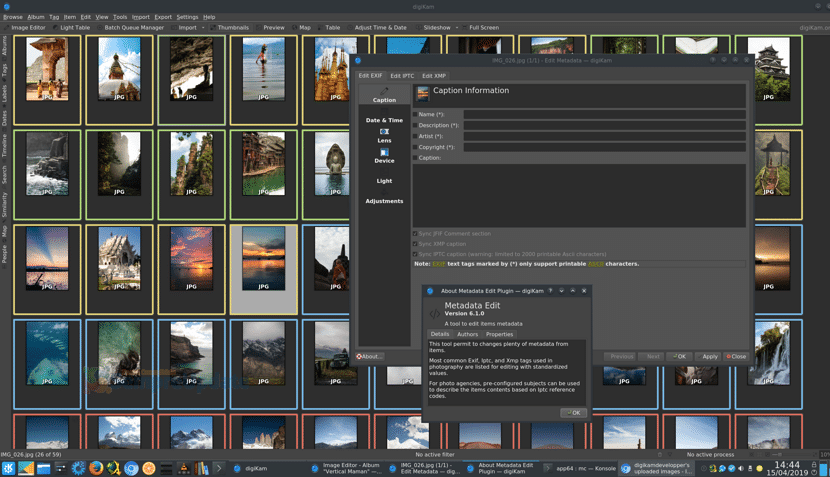830x477 pixels.
Task: Click the Apply button
Action: [708, 356]
